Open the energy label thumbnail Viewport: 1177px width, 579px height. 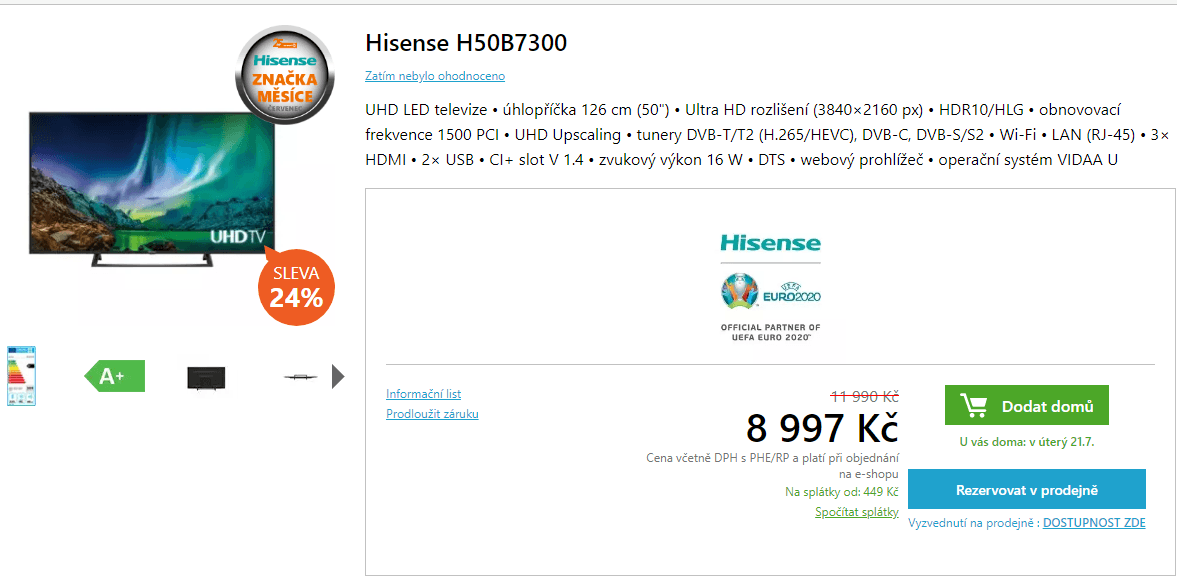pyautogui.click(x=21, y=375)
